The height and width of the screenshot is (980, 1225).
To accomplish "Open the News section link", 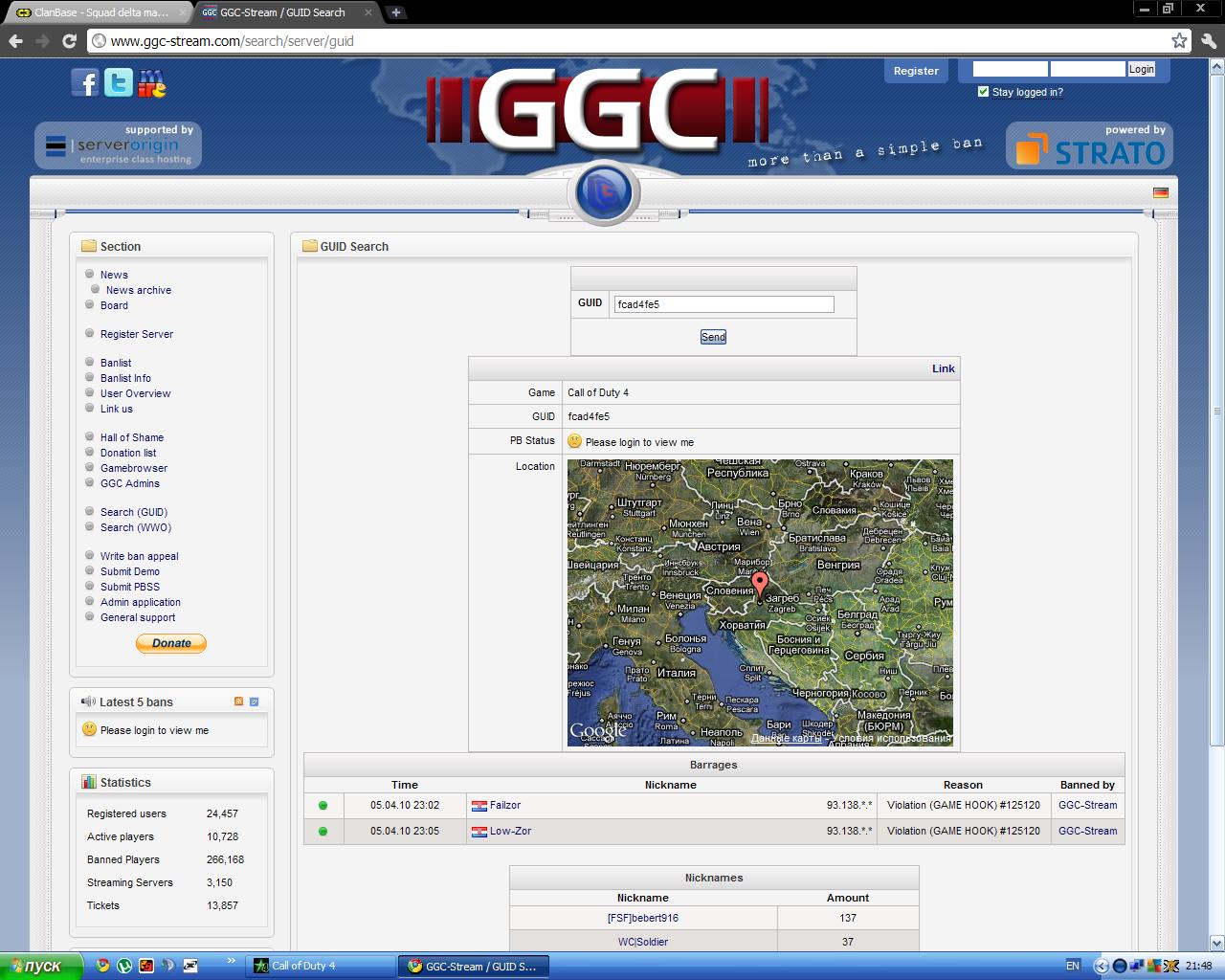I will point(114,275).
